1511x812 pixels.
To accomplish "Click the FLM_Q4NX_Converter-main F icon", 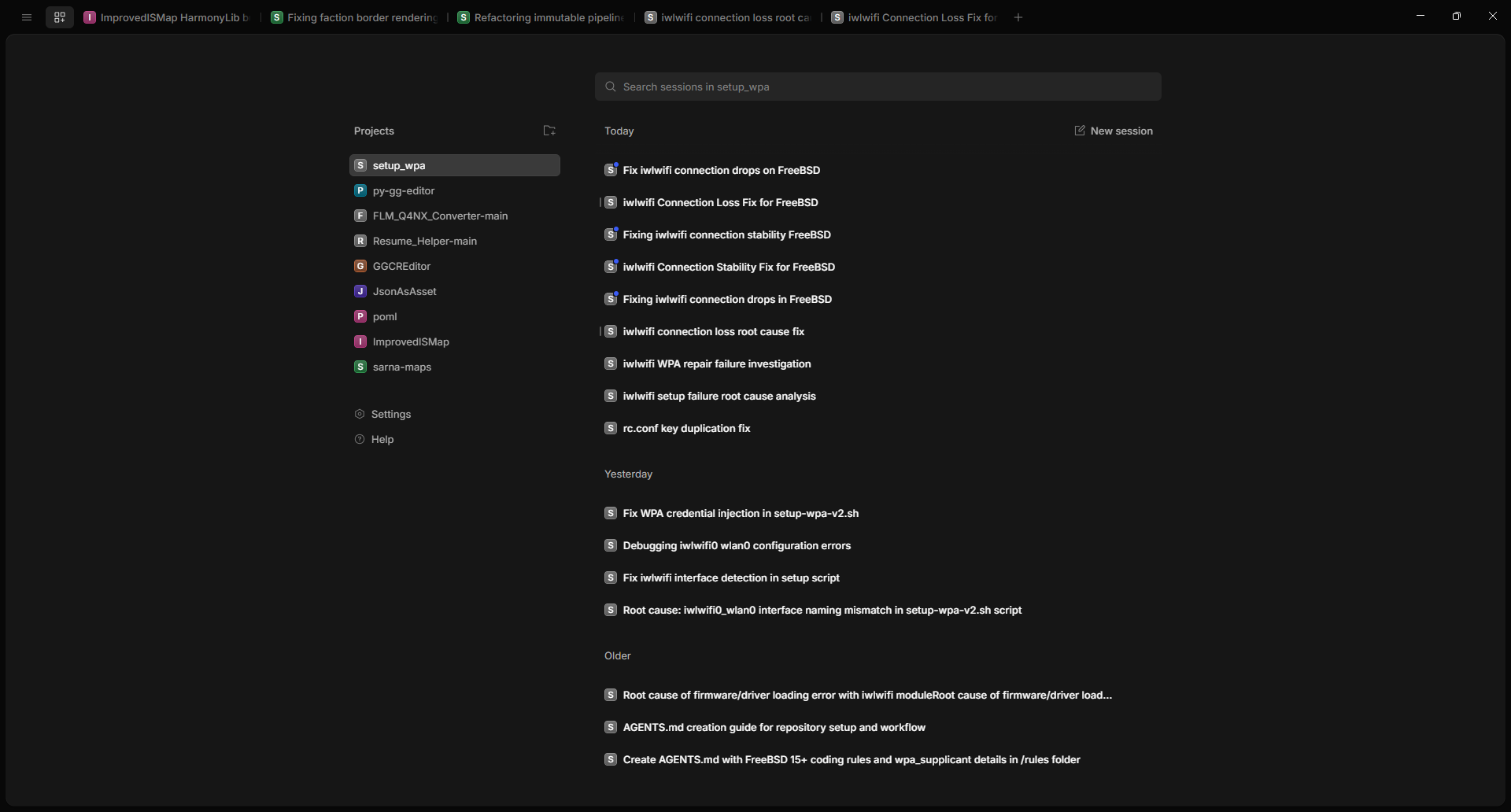I will pyautogui.click(x=360, y=216).
